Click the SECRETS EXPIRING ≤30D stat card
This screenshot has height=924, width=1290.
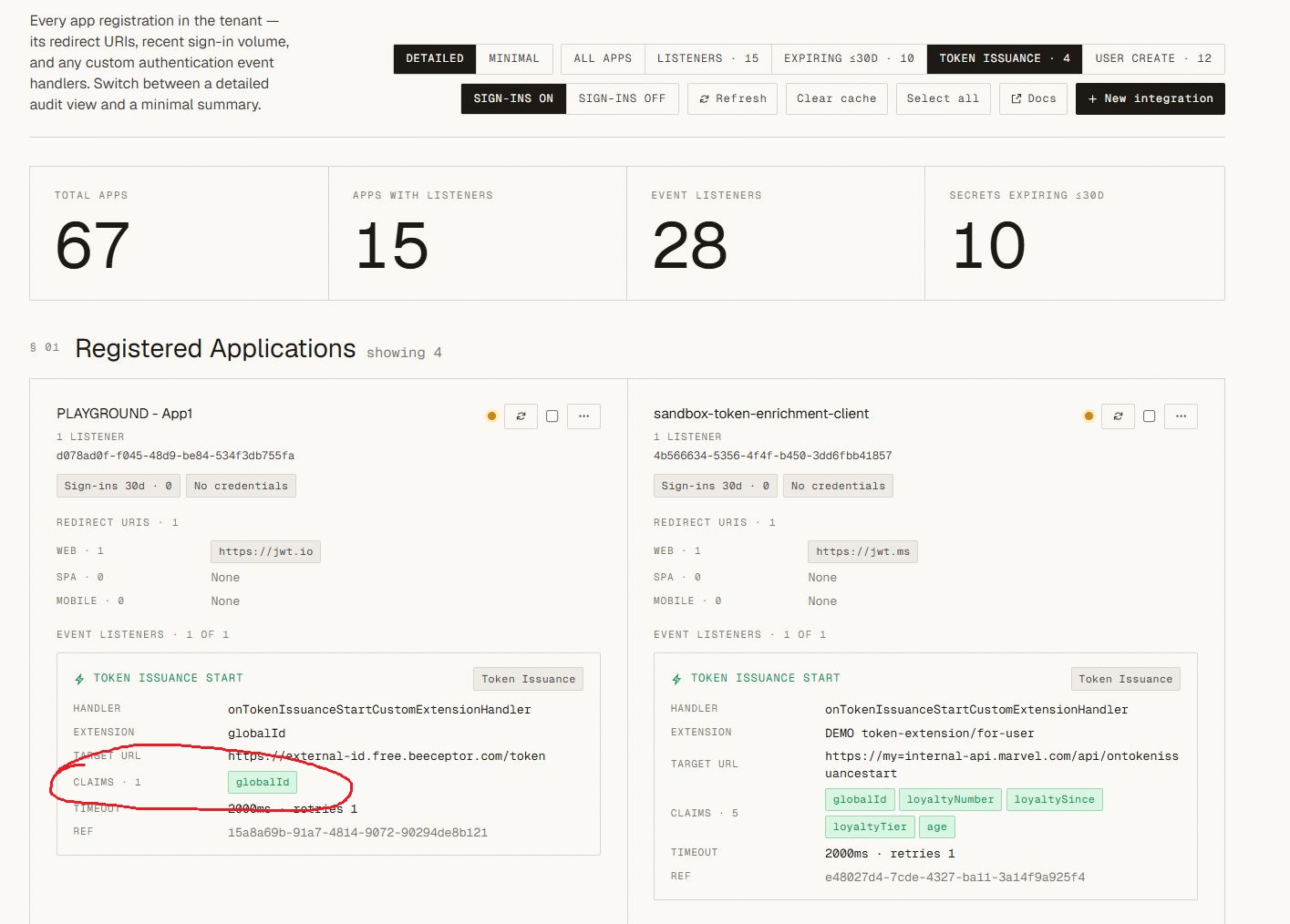[x=1074, y=233]
